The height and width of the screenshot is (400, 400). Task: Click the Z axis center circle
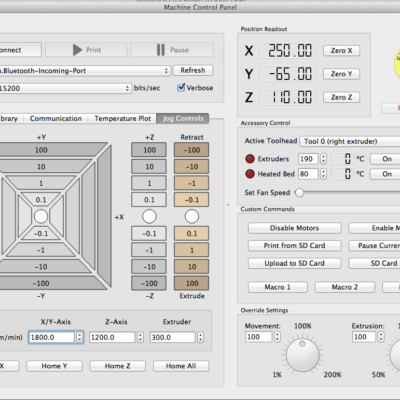coord(149,216)
